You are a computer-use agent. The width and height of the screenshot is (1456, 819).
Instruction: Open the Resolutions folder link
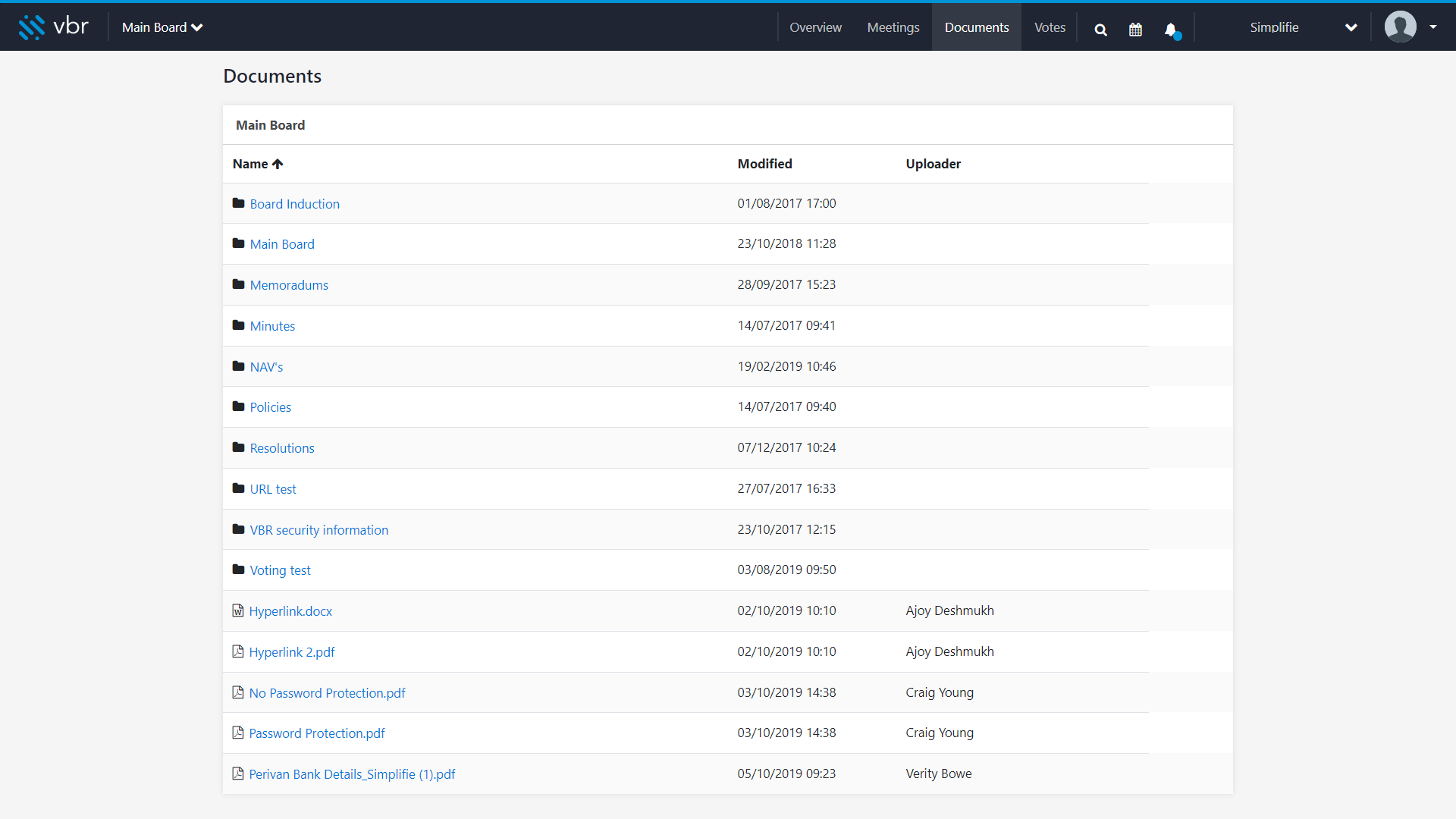click(x=282, y=448)
